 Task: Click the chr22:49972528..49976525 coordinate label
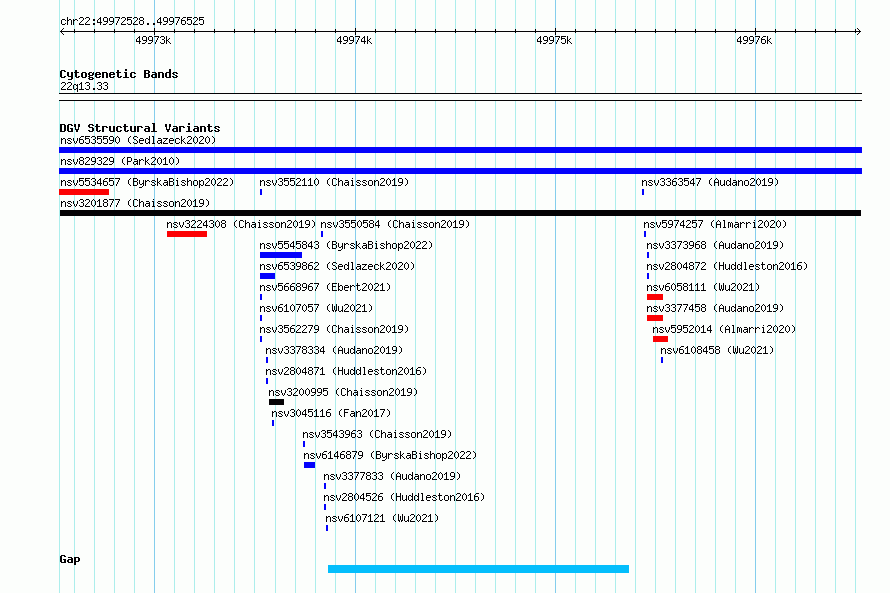click(x=132, y=21)
